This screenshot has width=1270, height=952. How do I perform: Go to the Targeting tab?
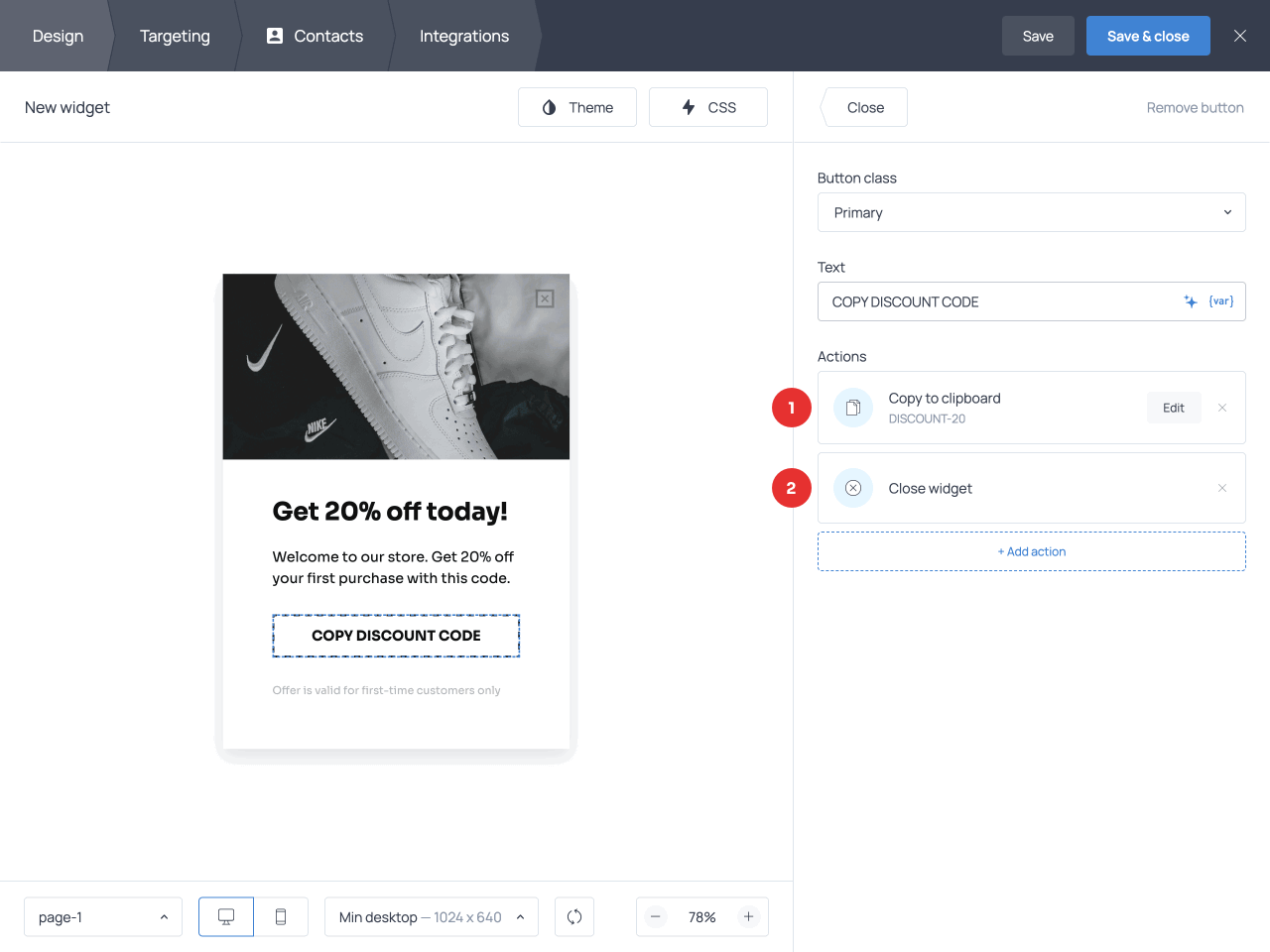(x=175, y=36)
